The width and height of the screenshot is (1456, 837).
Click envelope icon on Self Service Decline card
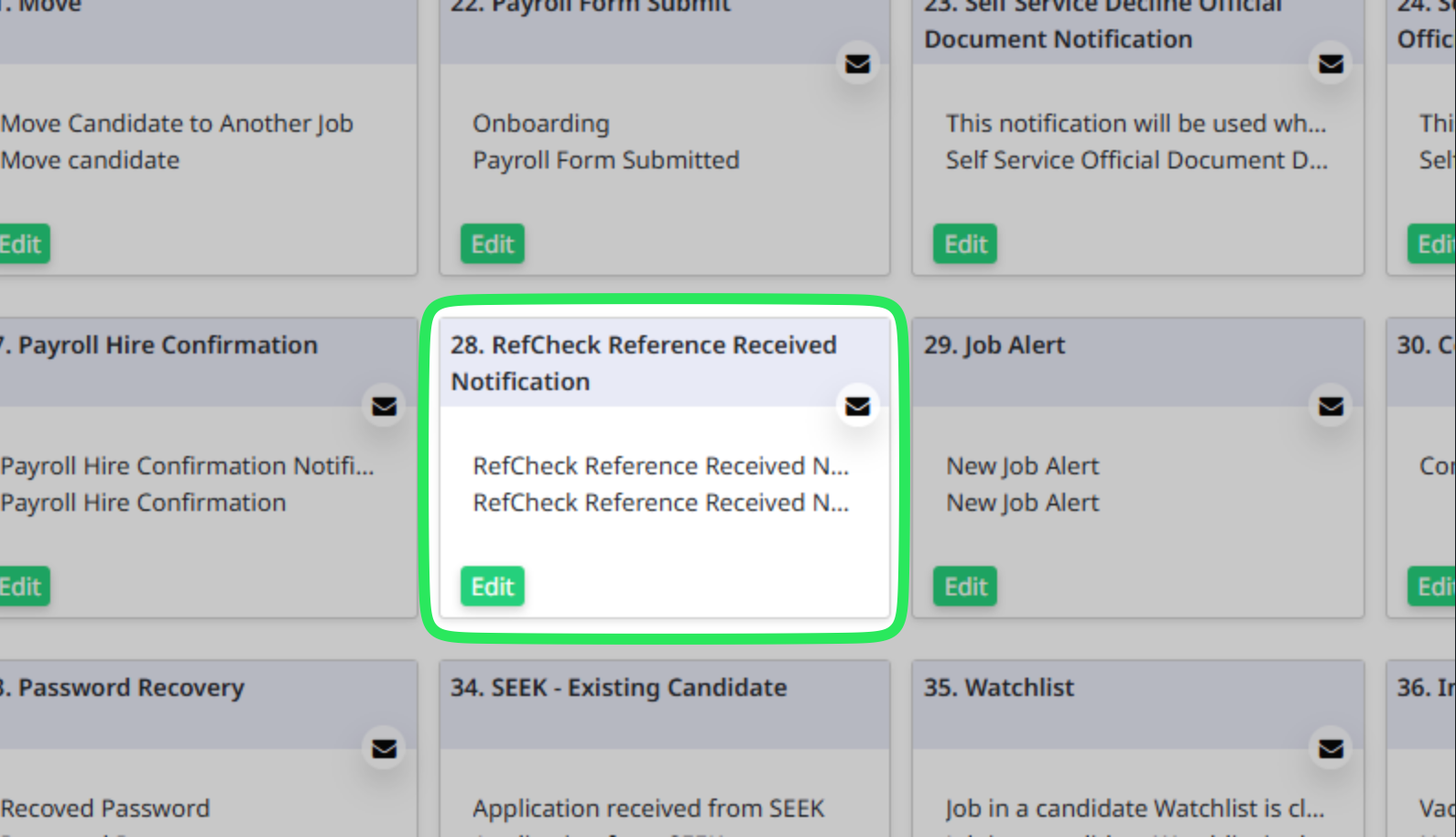tap(1331, 64)
